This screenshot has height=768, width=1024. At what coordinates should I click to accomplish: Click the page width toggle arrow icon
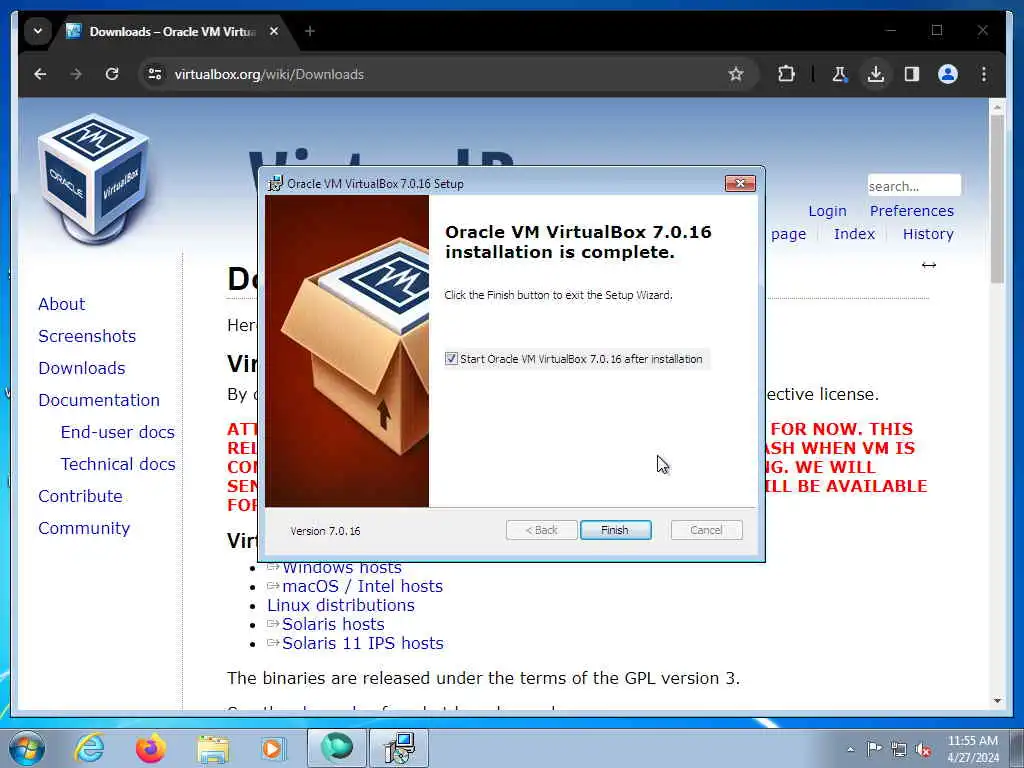coord(929,265)
